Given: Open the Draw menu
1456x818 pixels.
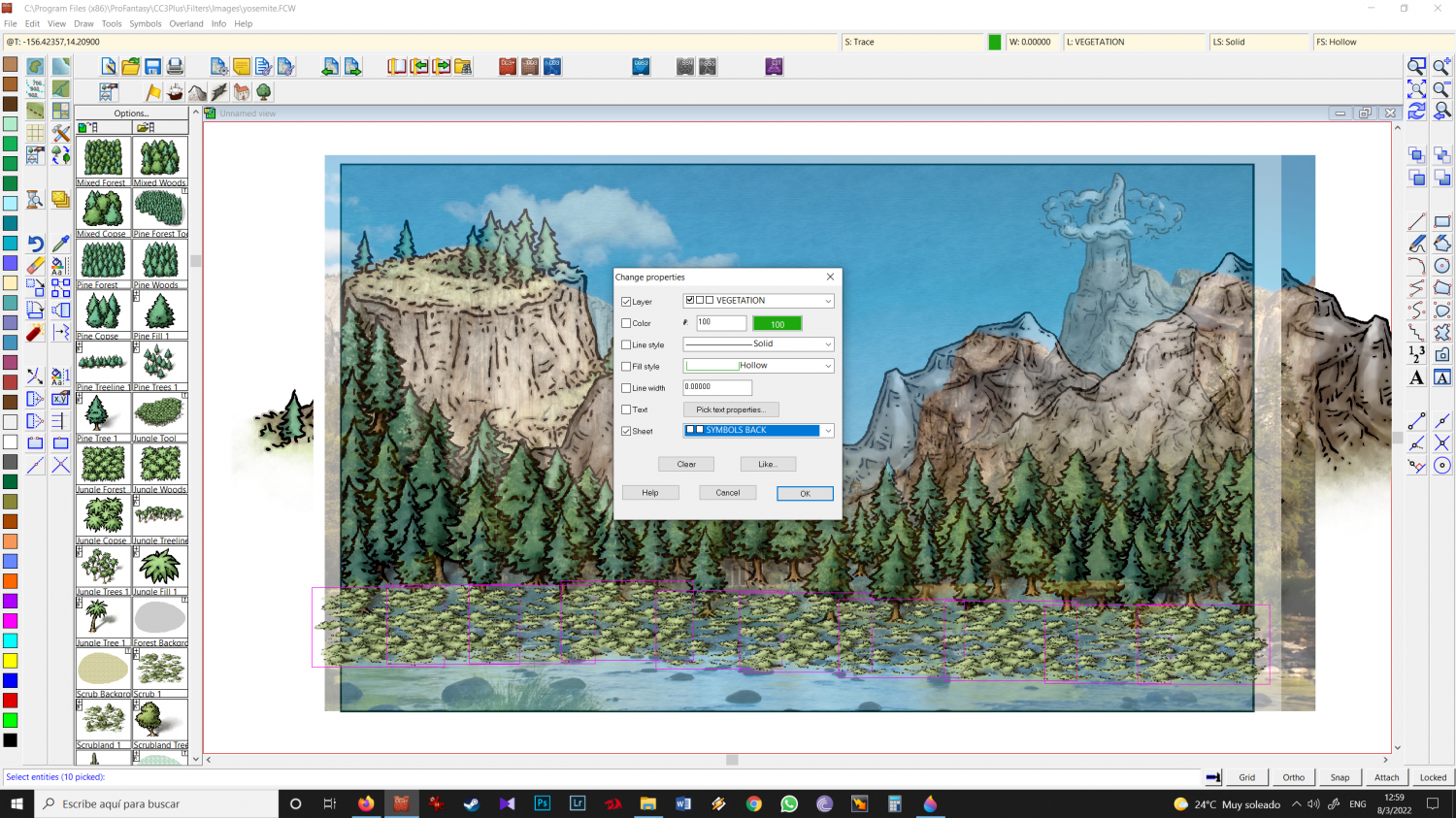Looking at the screenshot, I should click(x=84, y=24).
